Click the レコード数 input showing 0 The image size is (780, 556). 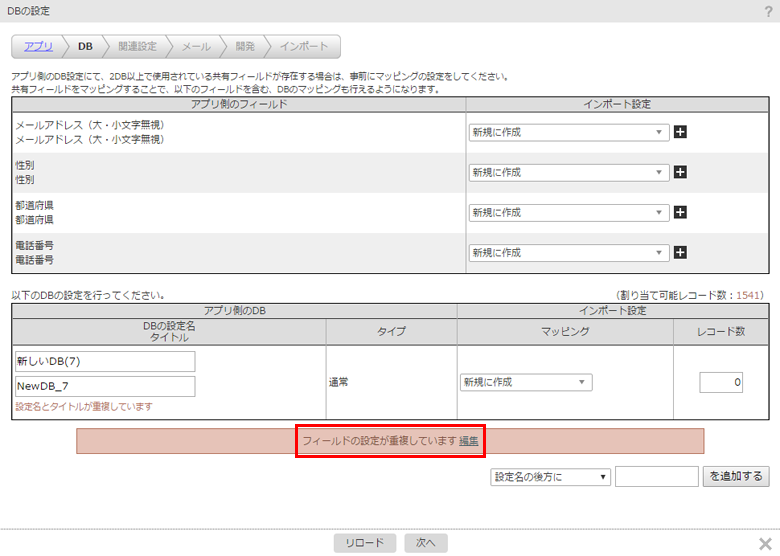721,382
